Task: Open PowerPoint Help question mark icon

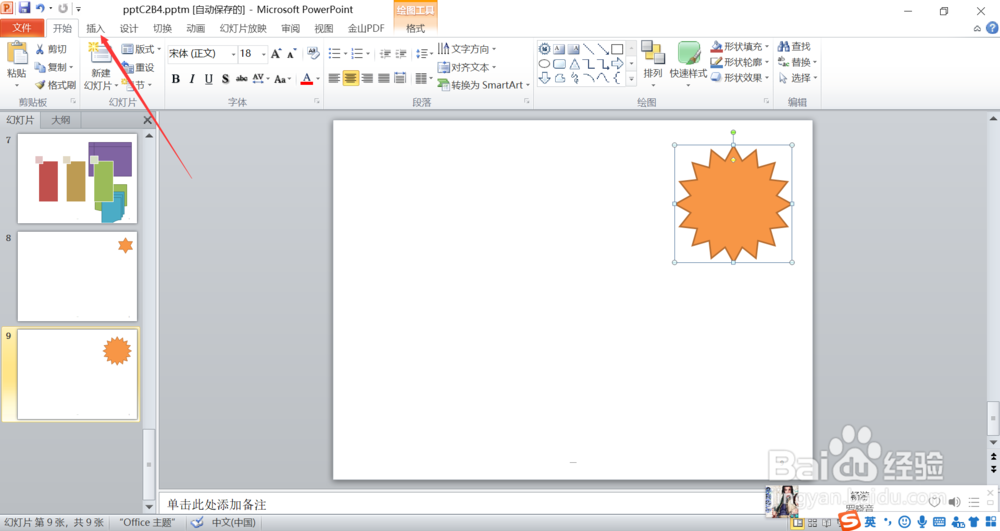Action: pos(992,28)
